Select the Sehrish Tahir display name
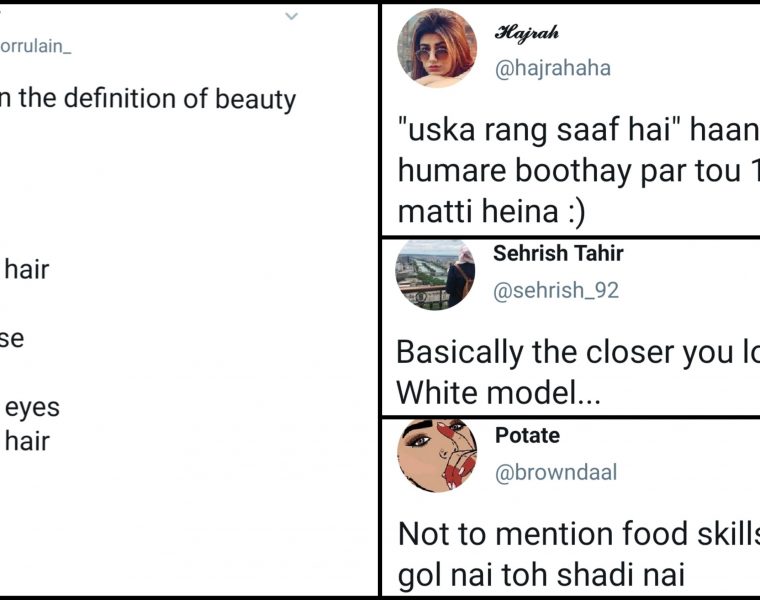This screenshot has height=600, width=760. (x=556, y=254)
